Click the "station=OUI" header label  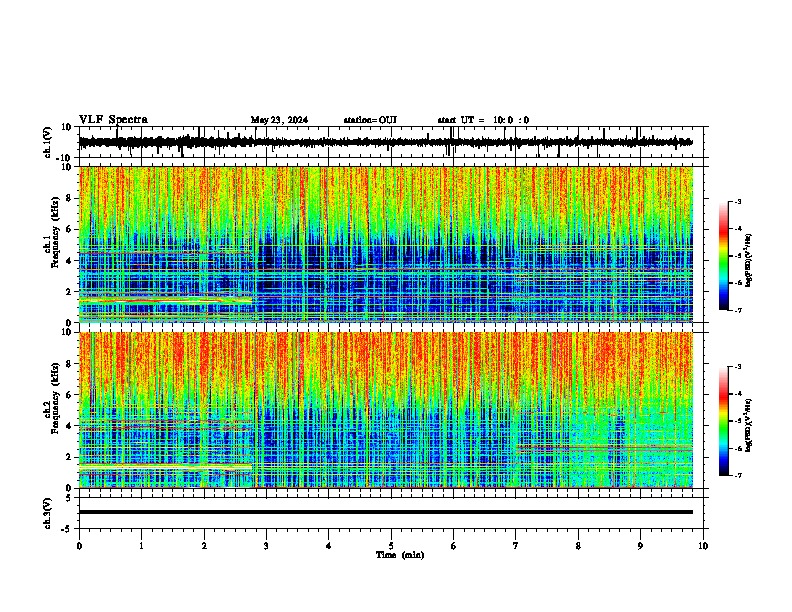click(370, 120)
